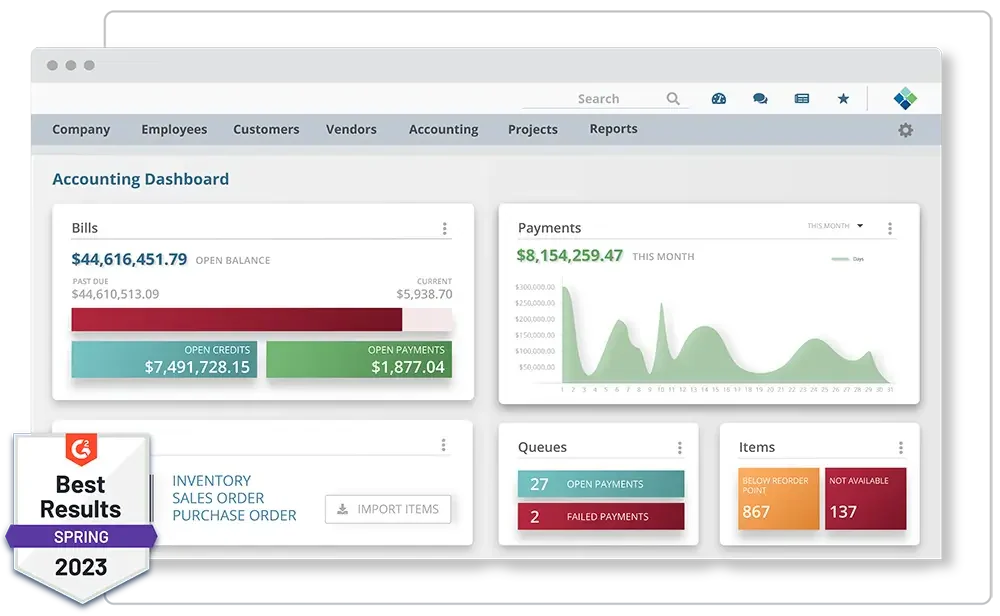The height and width of the screenshot is (616, 1000).
Task: Click the diamond company logo
Action: click(905, 98)
